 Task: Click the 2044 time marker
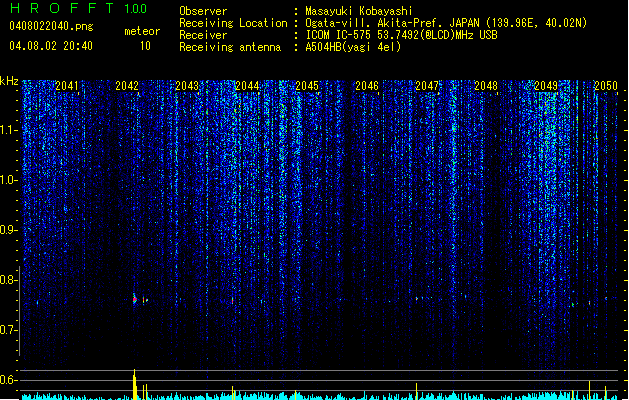click(247, 86)
